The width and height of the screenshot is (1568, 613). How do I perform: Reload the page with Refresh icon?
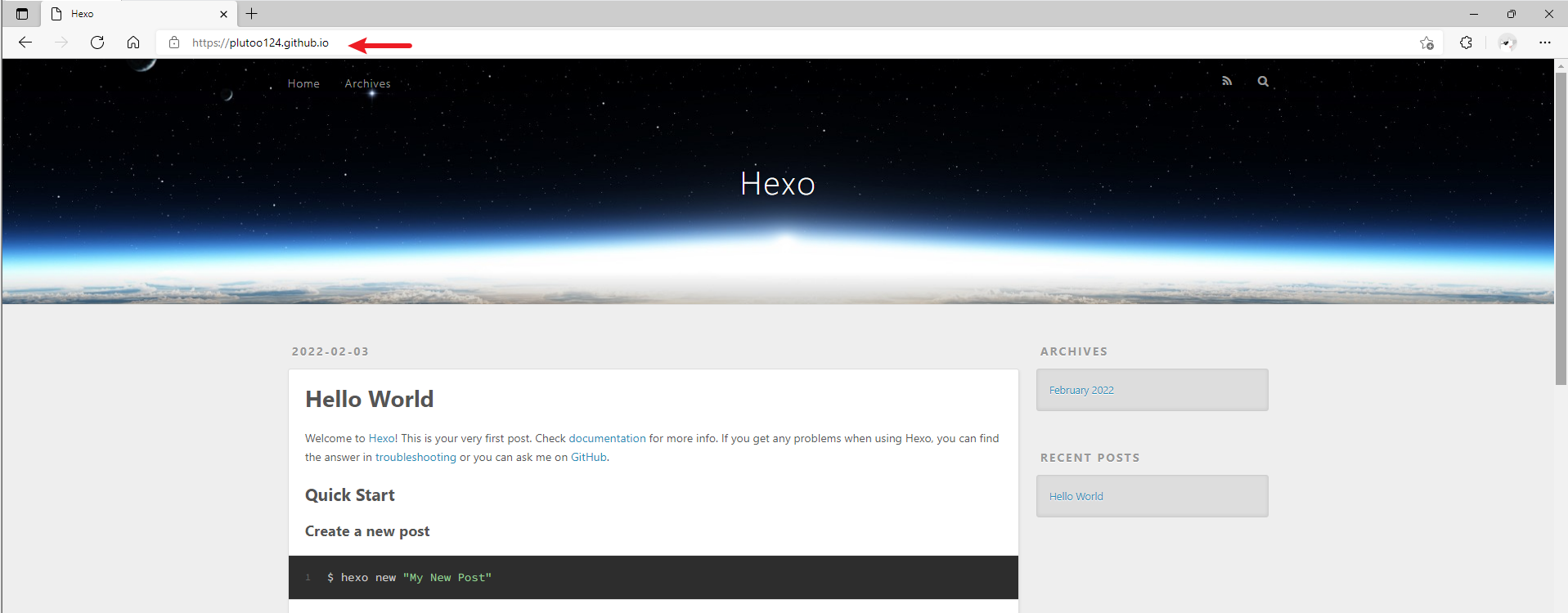[x=97, y=43]
